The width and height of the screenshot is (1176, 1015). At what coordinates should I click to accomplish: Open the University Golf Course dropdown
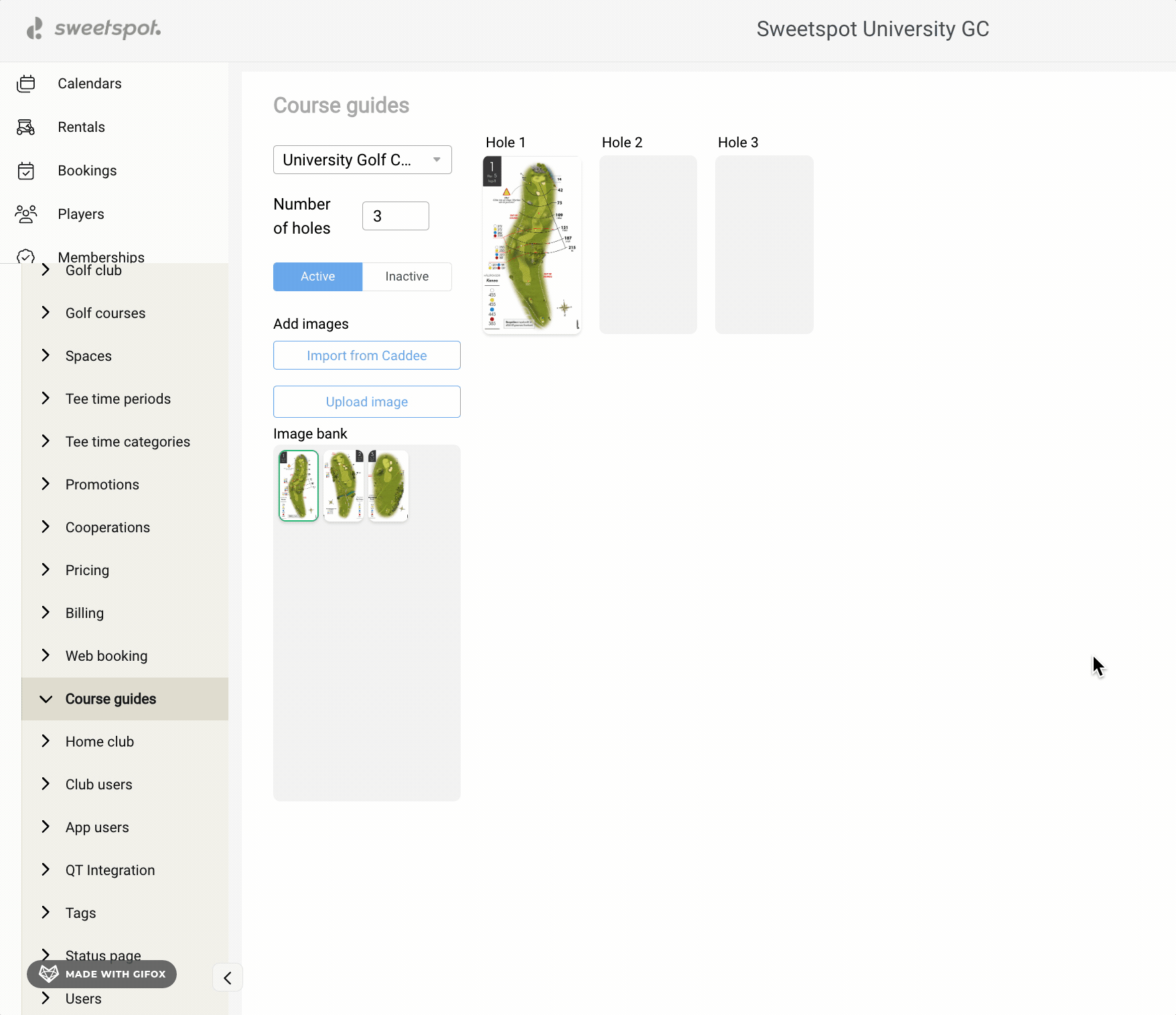pyautogui.click(x=362, y=160)
